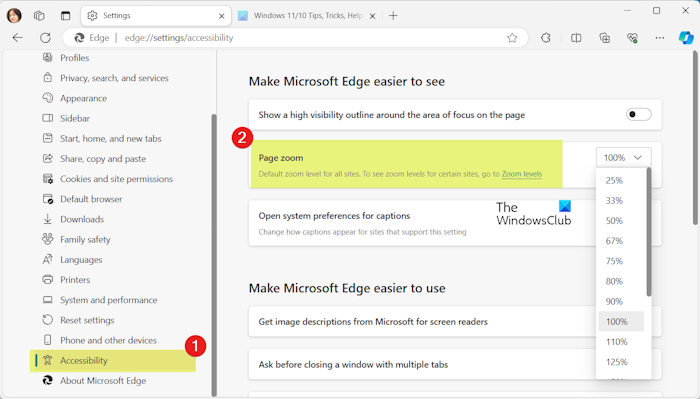This screenshot has width=700, height=399.
Task: Launch the Copilot icon
Action: [686, 38]
